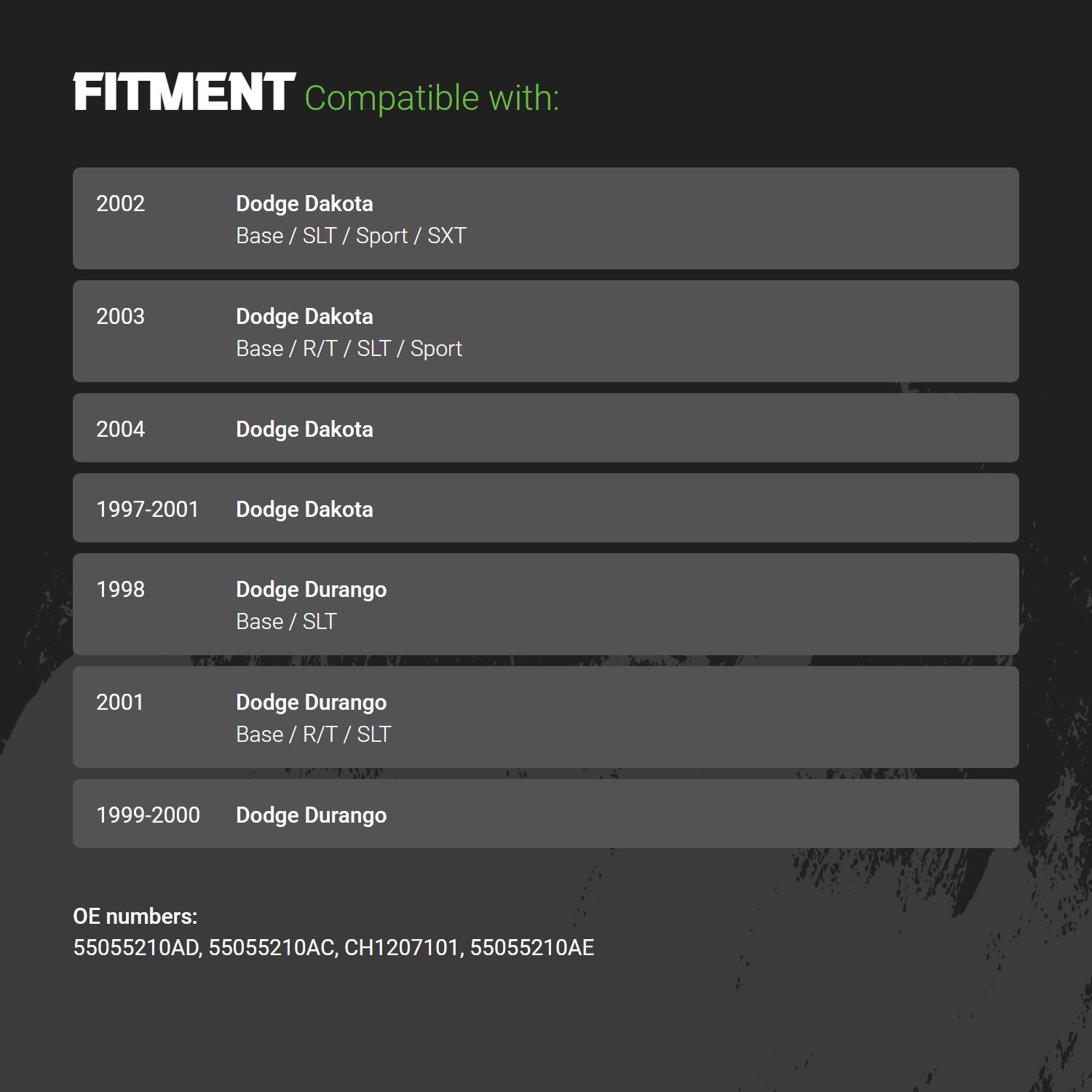Viewport: 1092px width, 1092px height.
Task: Select the 1998 Dodge Durango title
Action: pos(311,590)
